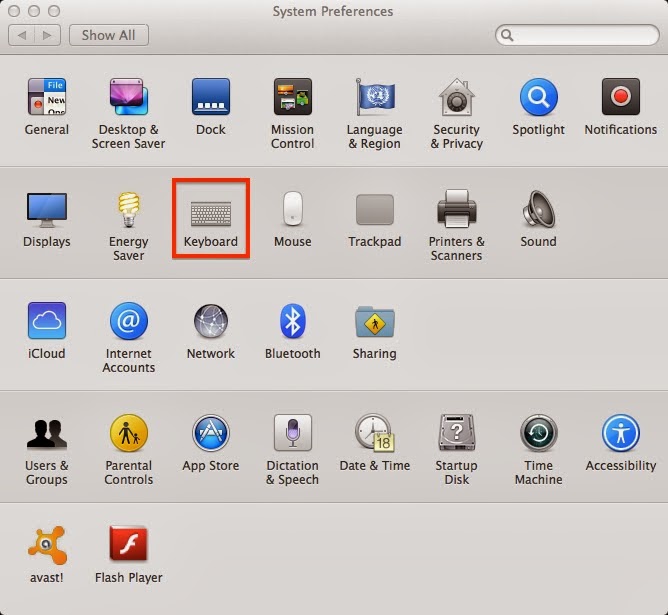Zoom the System Preferences window
This screenshot has width=668, height=615.
54,11
